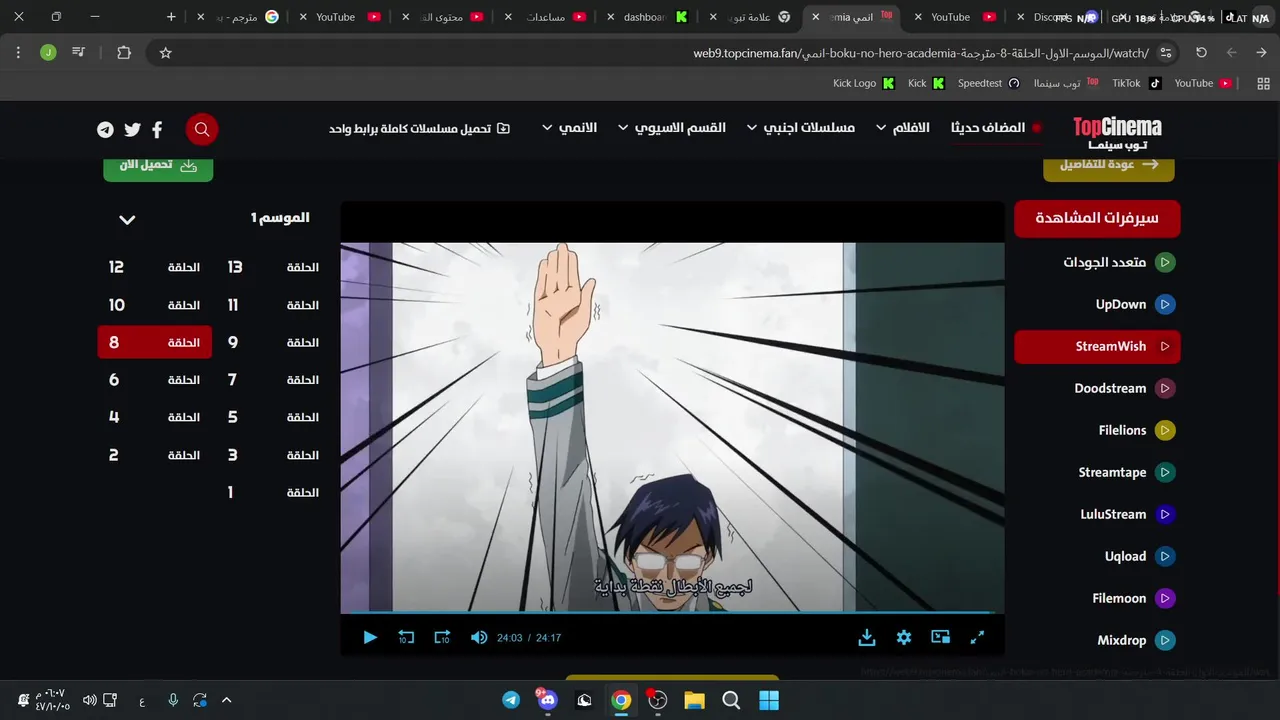This screenshot has width=1280, height=720.
Task: Go to the TopCinema home logo
Action: [1117, 133]
